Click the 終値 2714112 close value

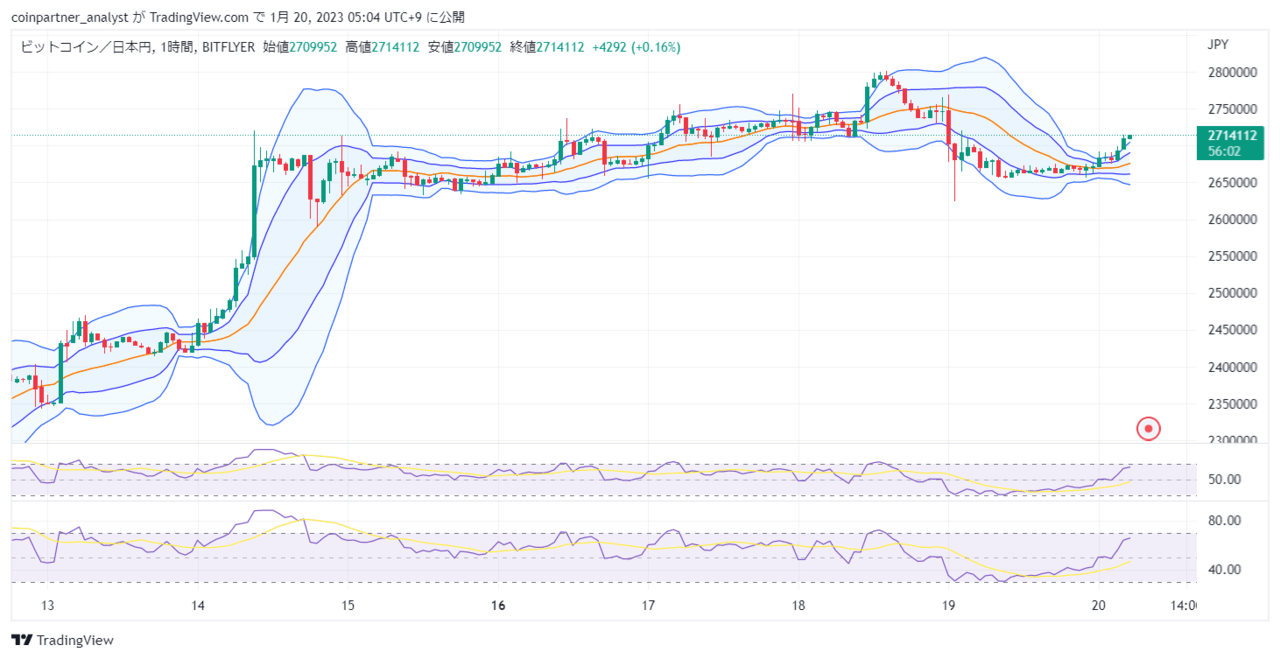547,46
